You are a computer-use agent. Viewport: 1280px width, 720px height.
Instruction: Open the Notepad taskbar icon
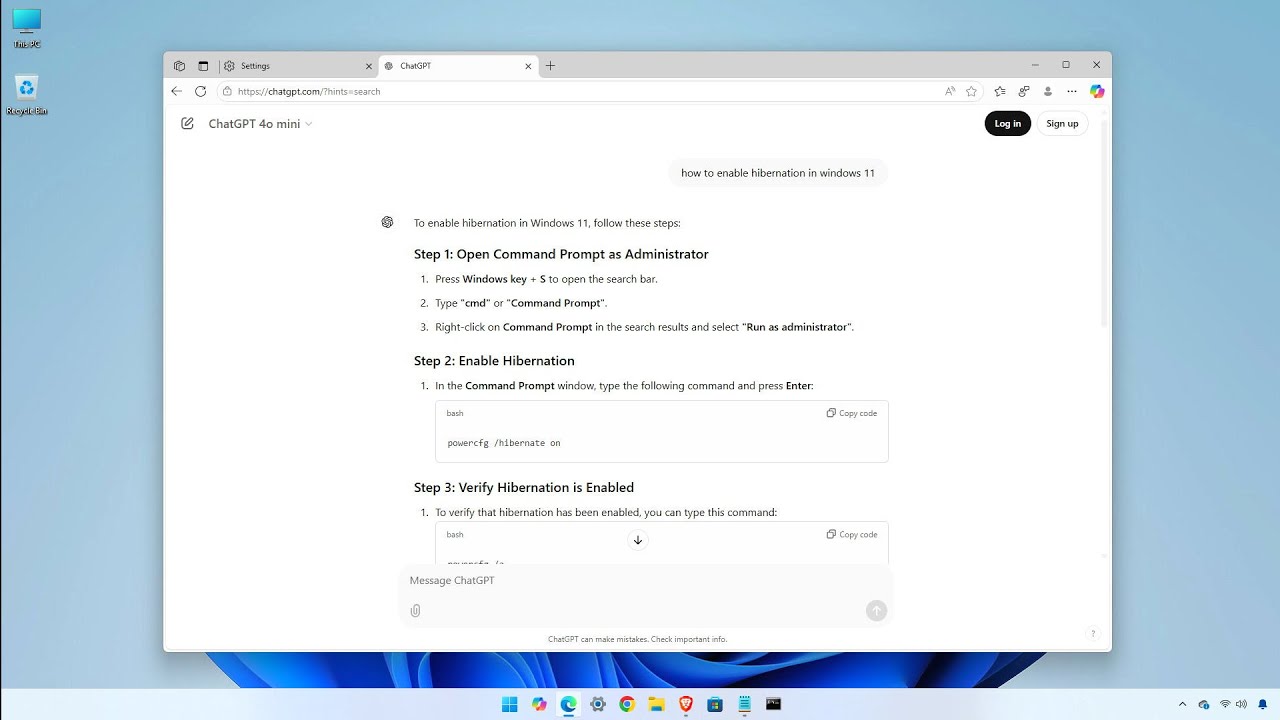coord(744,704)
